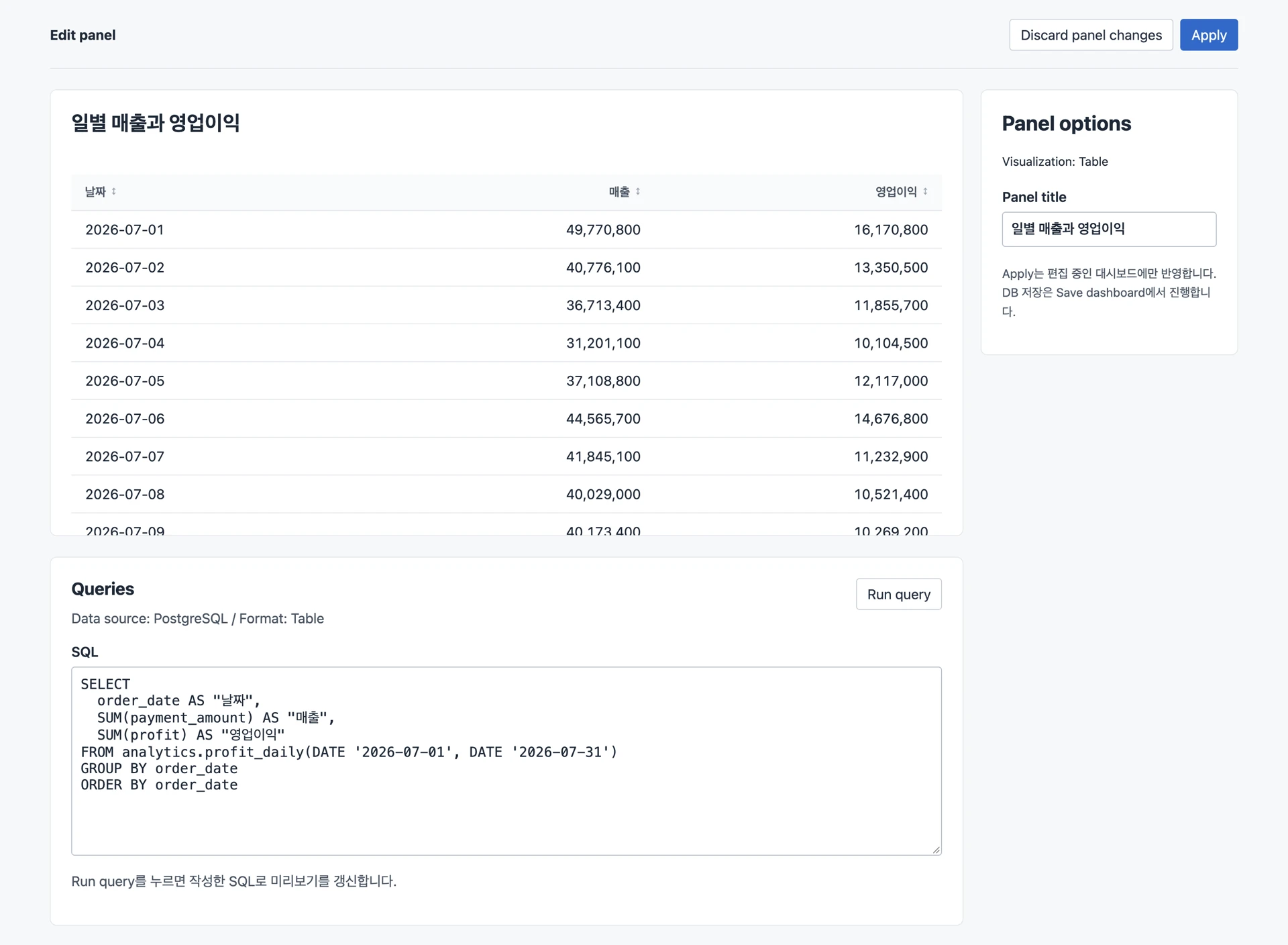Click the 13,350,500 profit value

coord(891,268)
